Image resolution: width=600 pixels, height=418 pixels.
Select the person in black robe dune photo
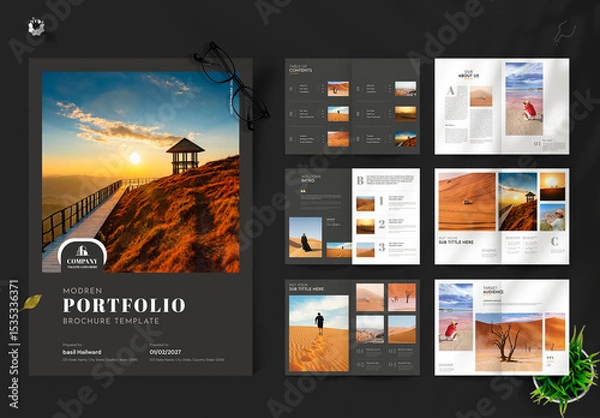[305, 237]
